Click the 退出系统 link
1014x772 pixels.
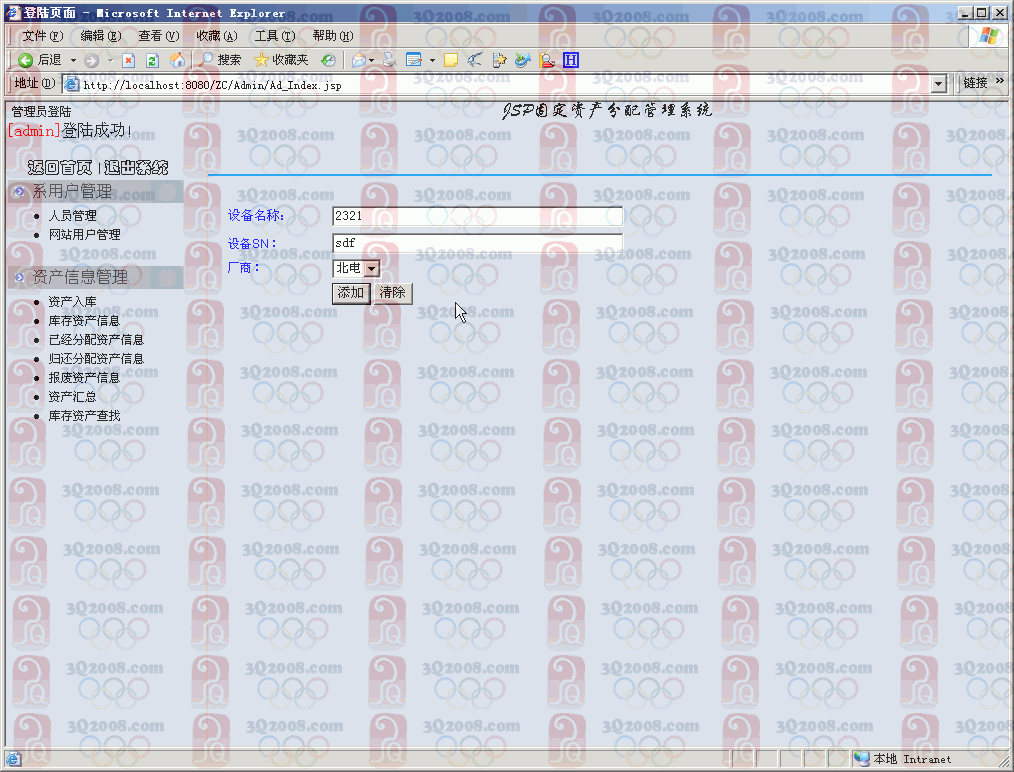pos(136,168)
